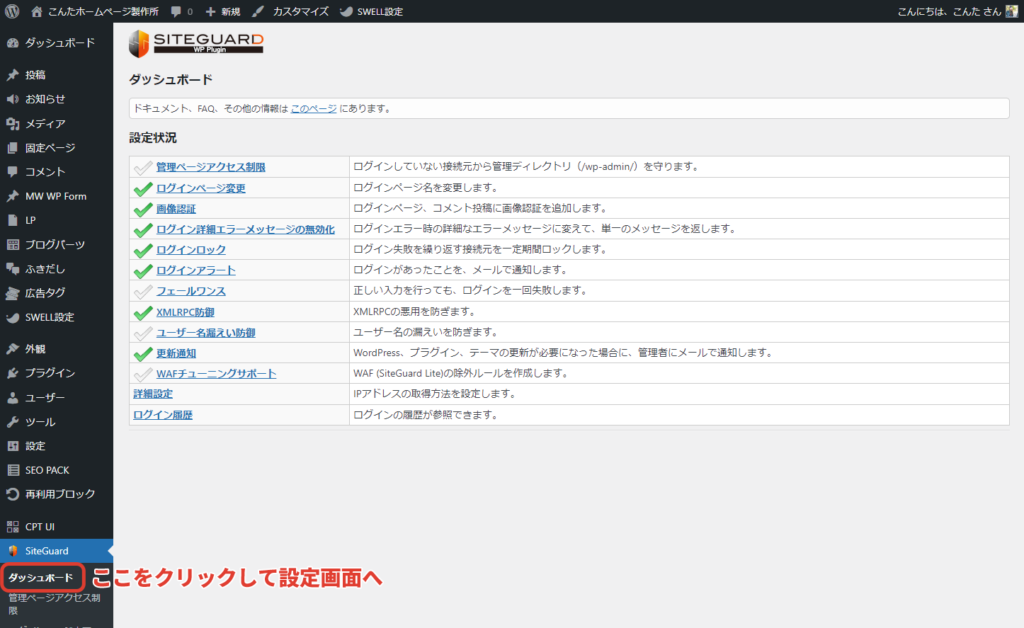Click the green checkmark beside XMLRPC防御
The width and height of the screenshot is (1024, 628).
[x=142, y=313]
